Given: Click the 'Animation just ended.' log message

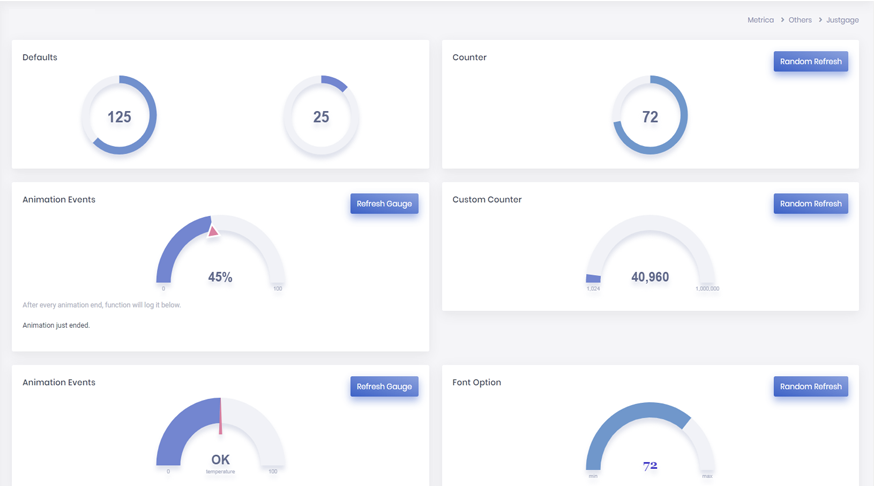Looking at the screenshot, I should click(x=56, y=325).
